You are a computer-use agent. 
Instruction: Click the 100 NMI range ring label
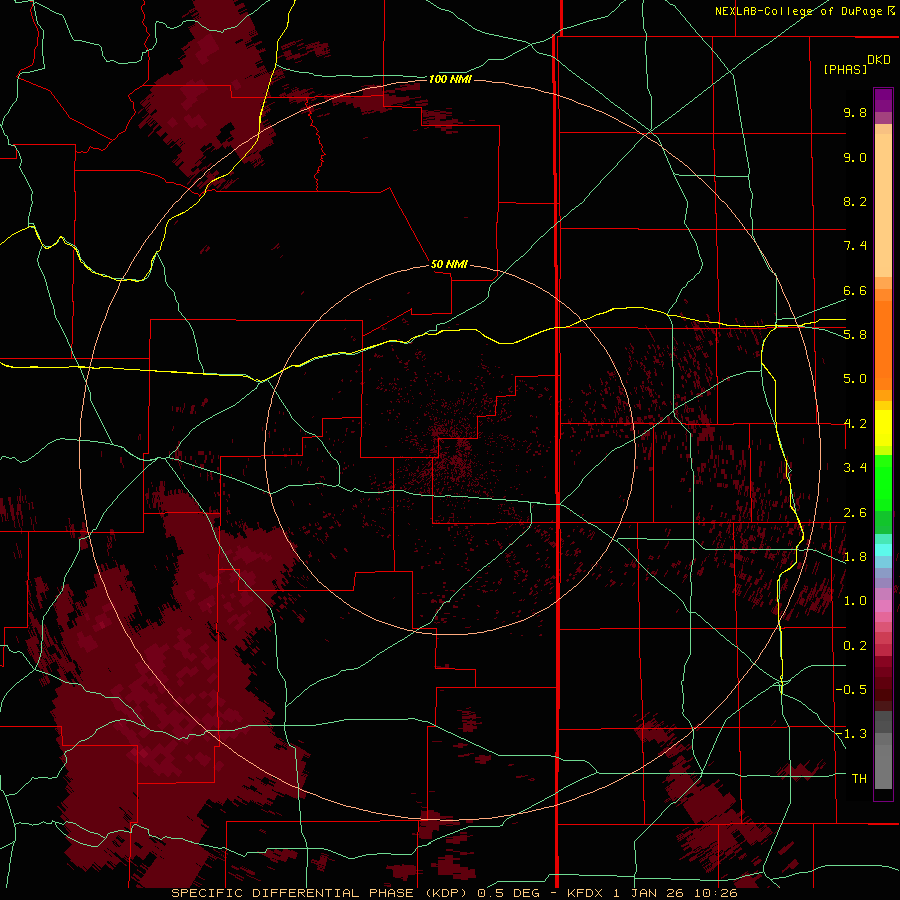[x=450, y=79]
